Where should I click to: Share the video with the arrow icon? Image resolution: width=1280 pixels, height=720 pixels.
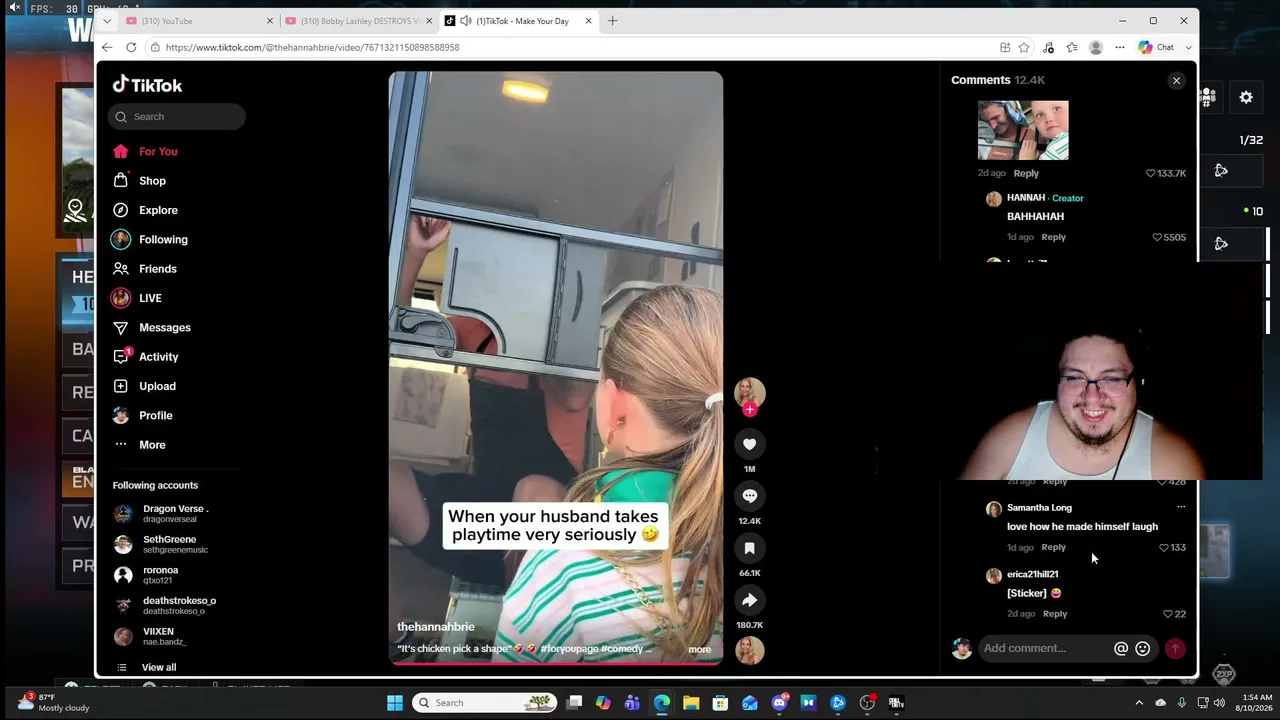coord(749,600)
